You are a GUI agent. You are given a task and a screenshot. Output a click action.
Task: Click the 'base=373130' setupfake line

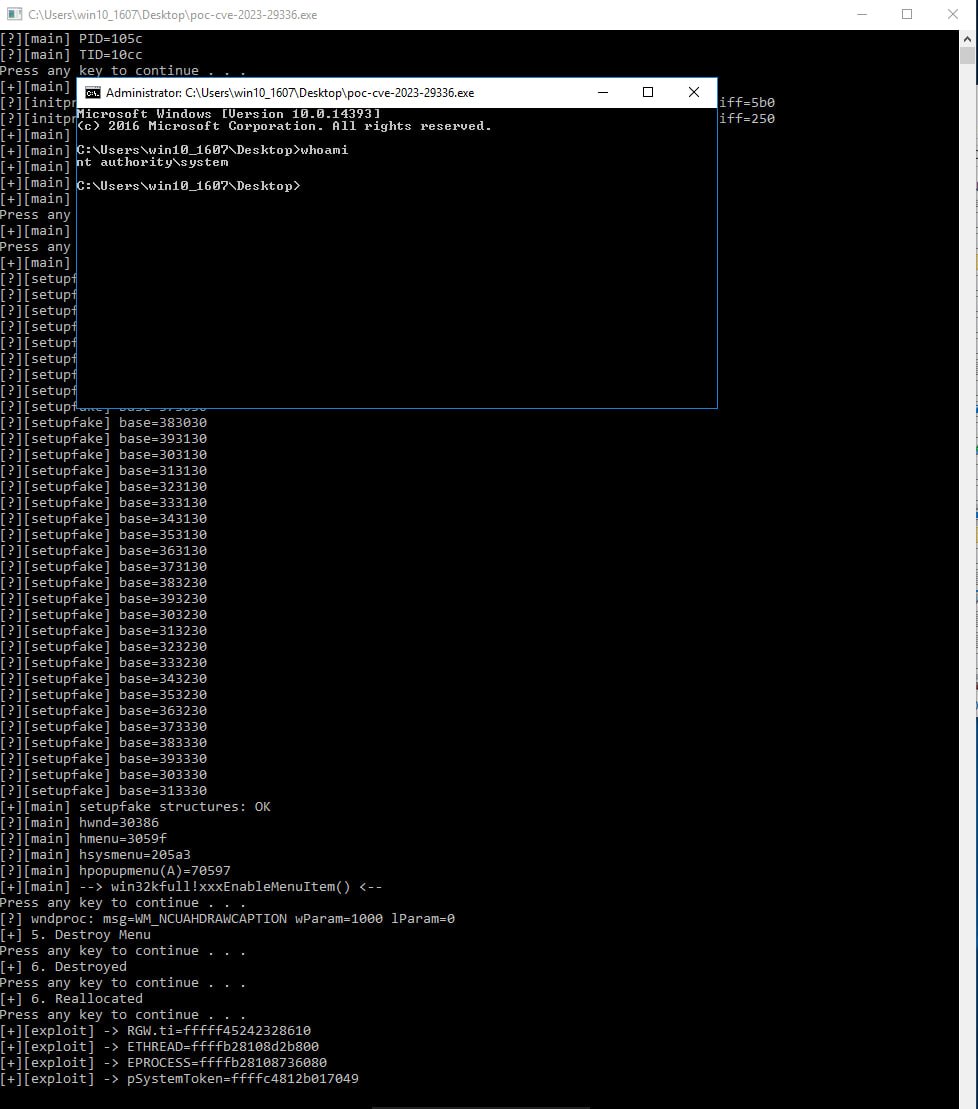103,567
